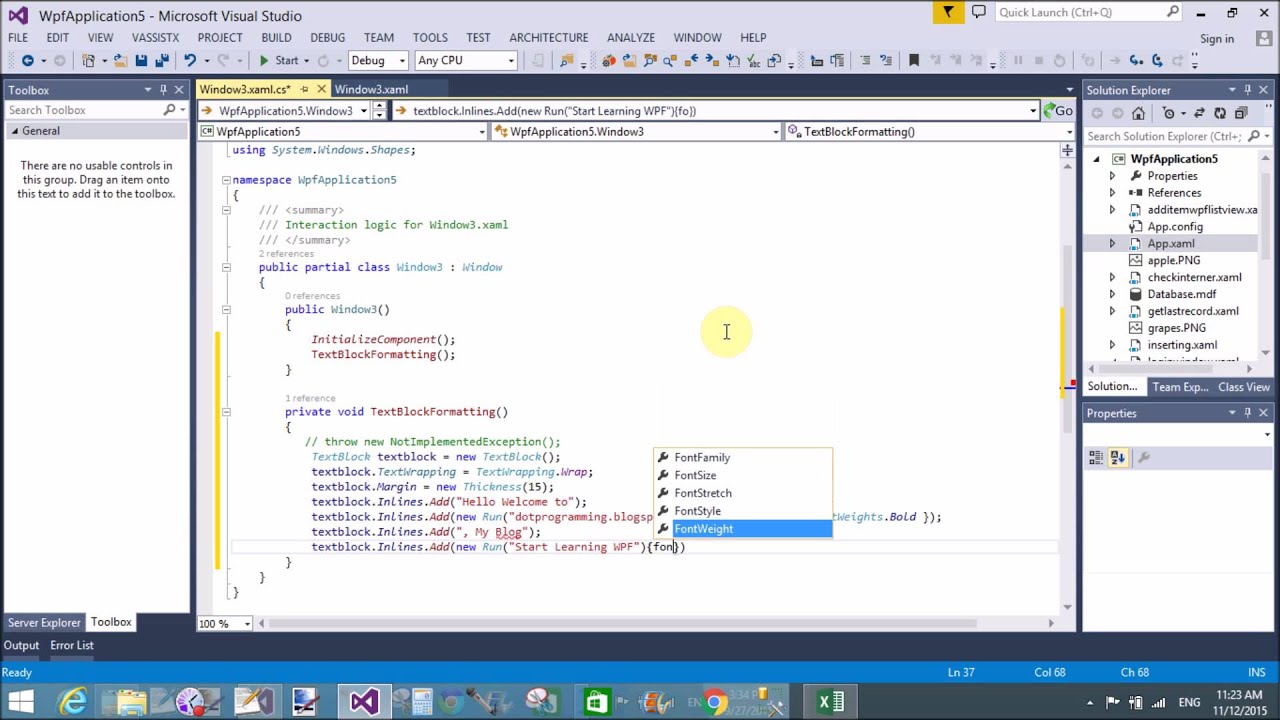Select FontStyle from IntelliSense list

743,512
